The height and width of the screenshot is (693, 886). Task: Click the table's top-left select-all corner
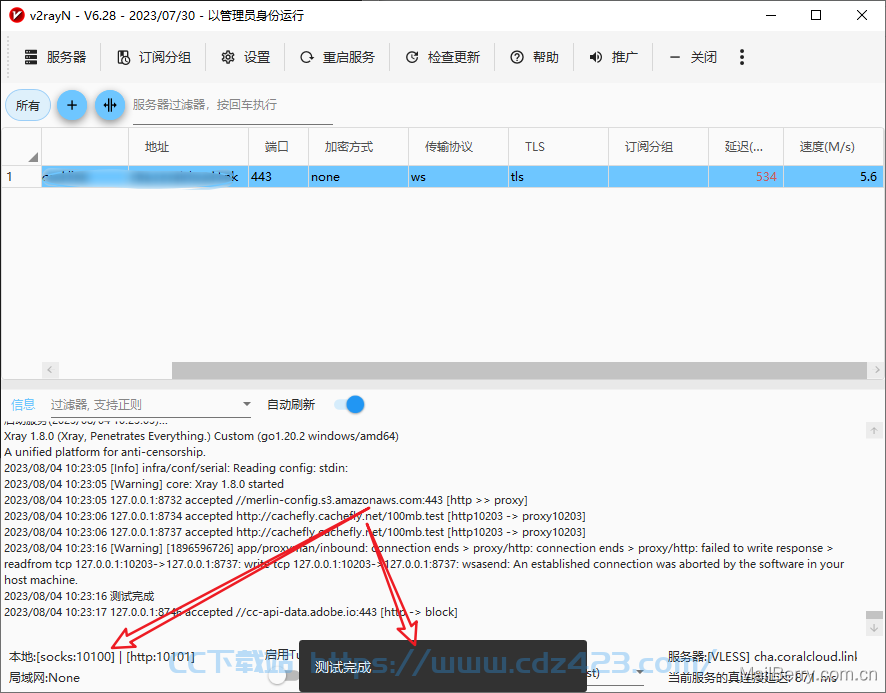click(21, 147)
